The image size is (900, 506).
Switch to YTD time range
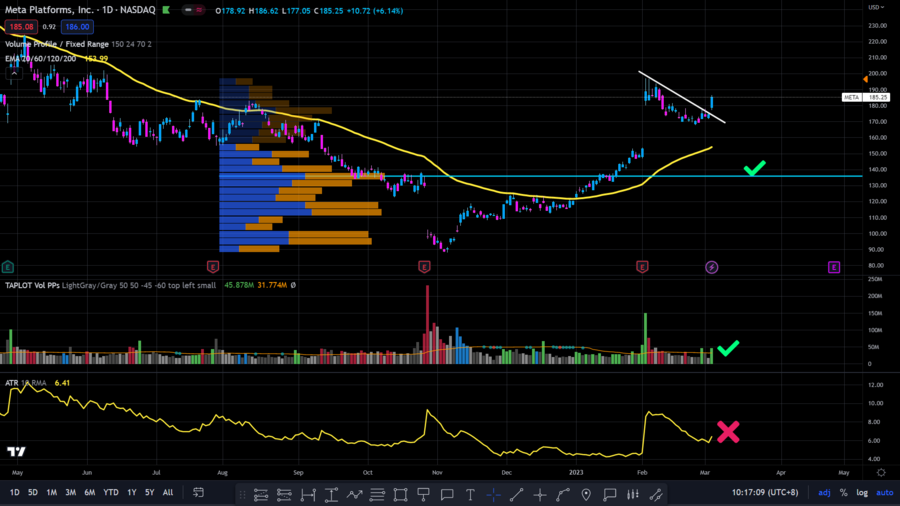tap(111, 492)
